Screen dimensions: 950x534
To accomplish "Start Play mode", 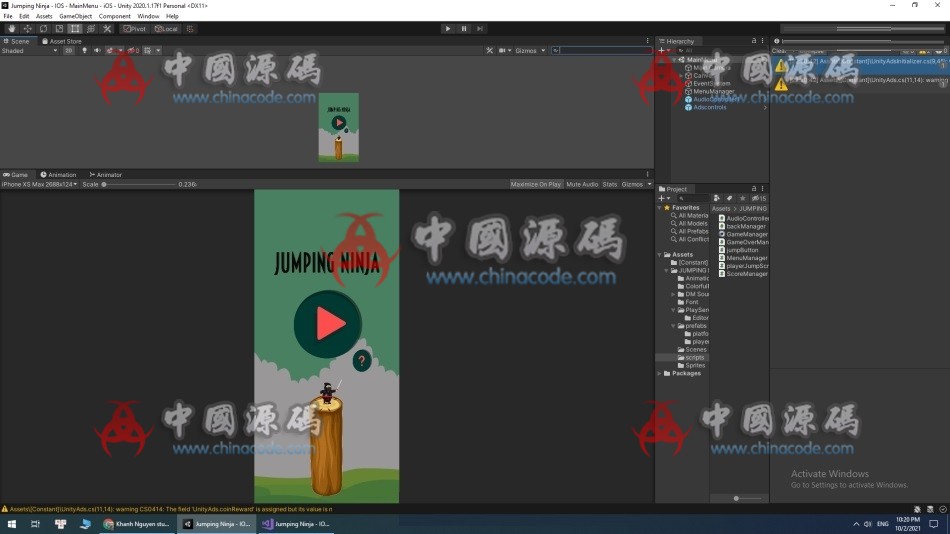I will [448, 28].
